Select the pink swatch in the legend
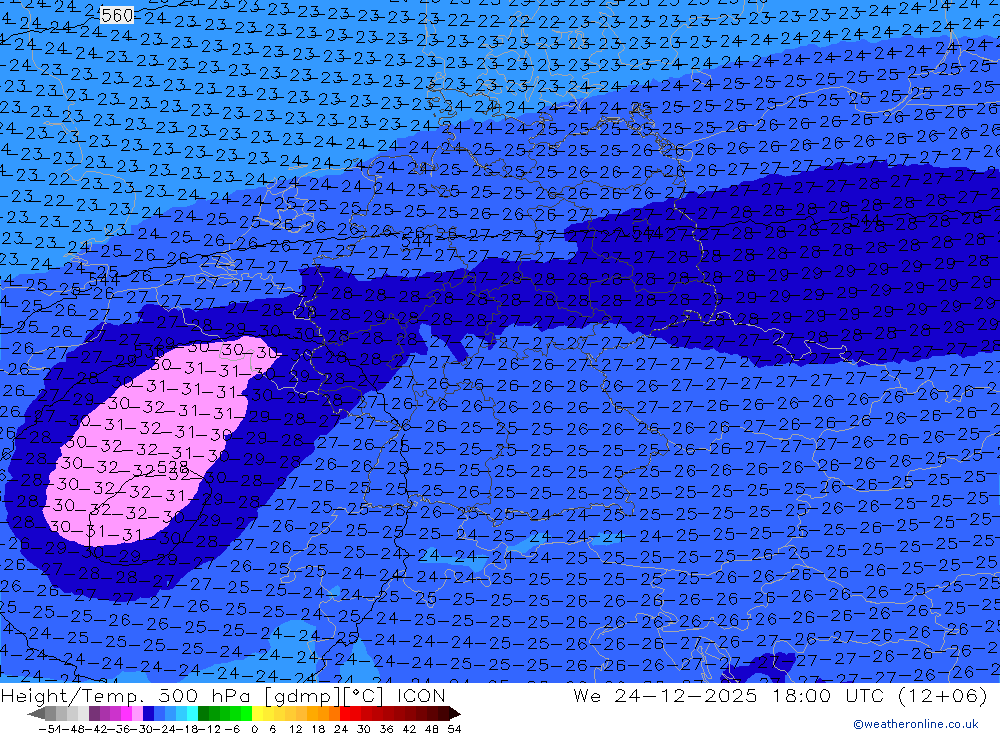The height and width of the screenshot is (733, 1000). (137, 713)
